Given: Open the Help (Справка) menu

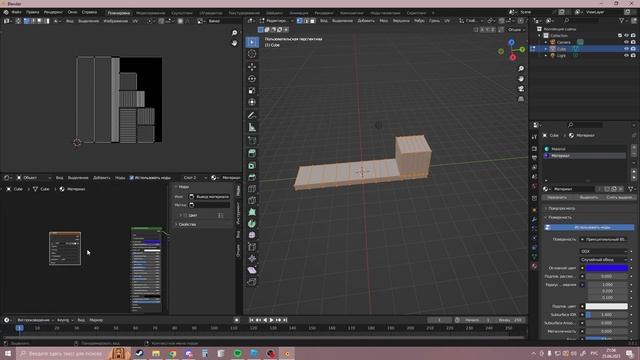Looking at the screenshot, I should (x=89, y=12).
